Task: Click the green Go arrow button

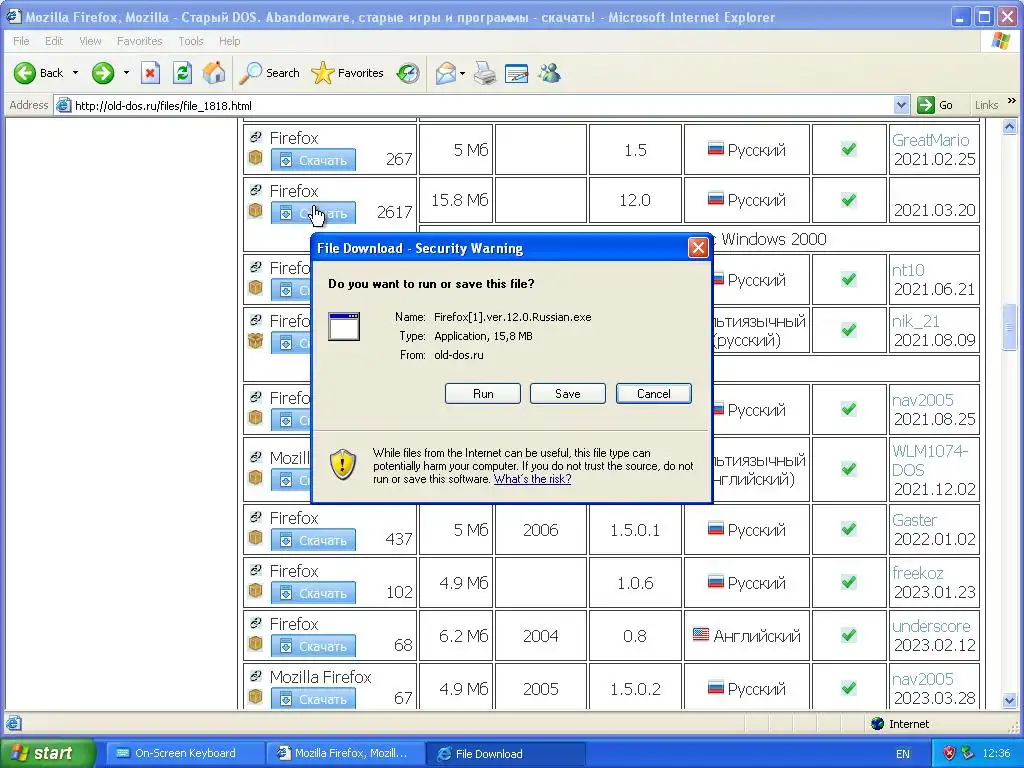Action: pos(925,105)
